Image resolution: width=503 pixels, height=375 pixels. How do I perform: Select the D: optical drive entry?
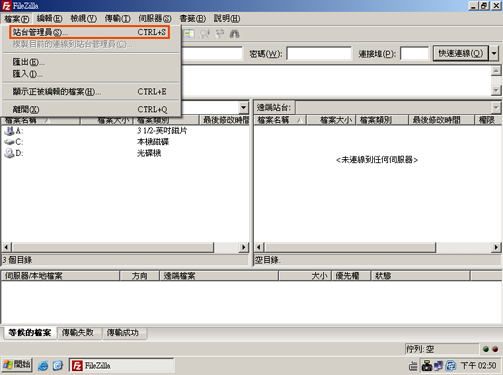pyautogui.click(x=14, y=153)
